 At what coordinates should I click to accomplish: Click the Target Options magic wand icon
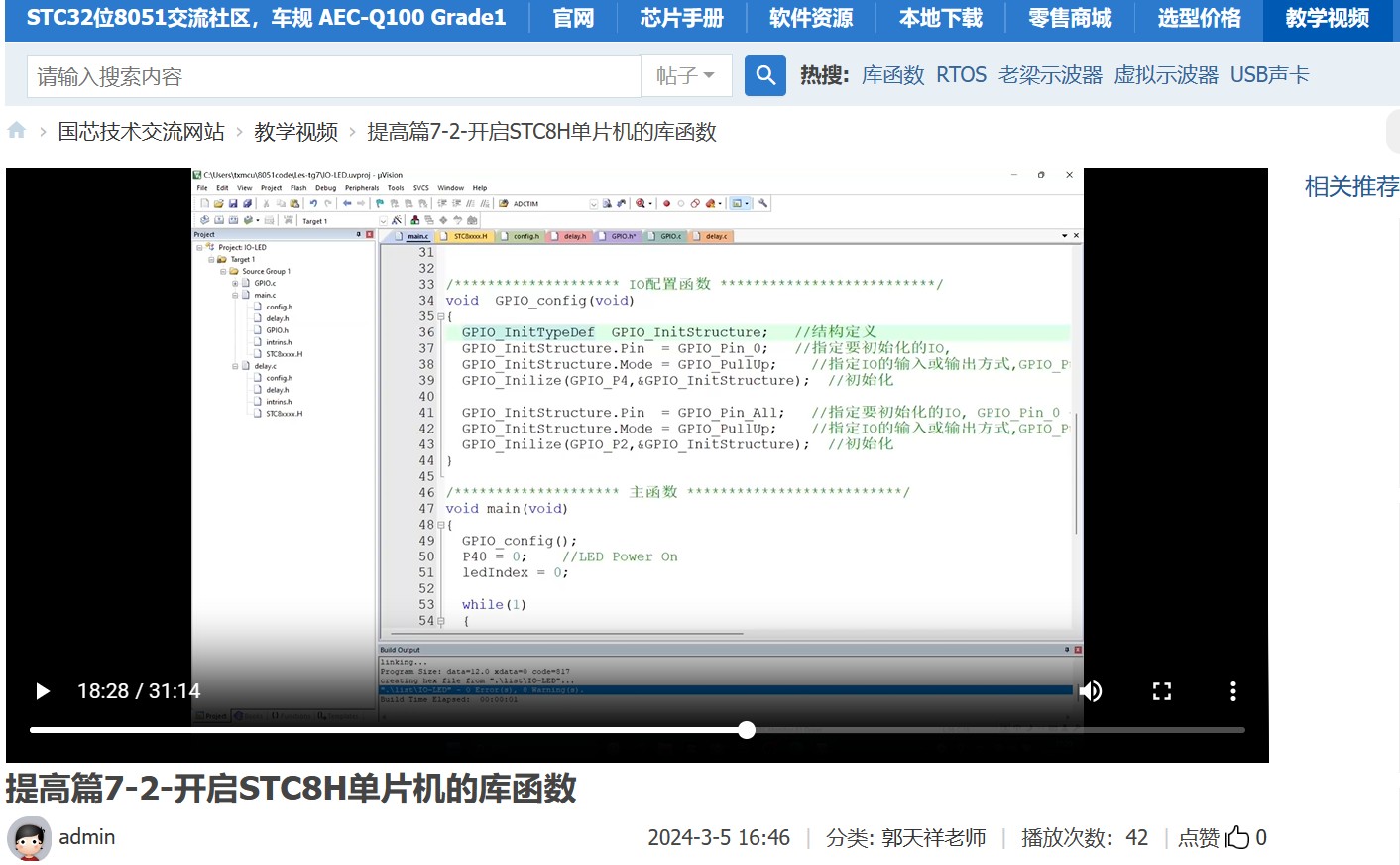397,220
